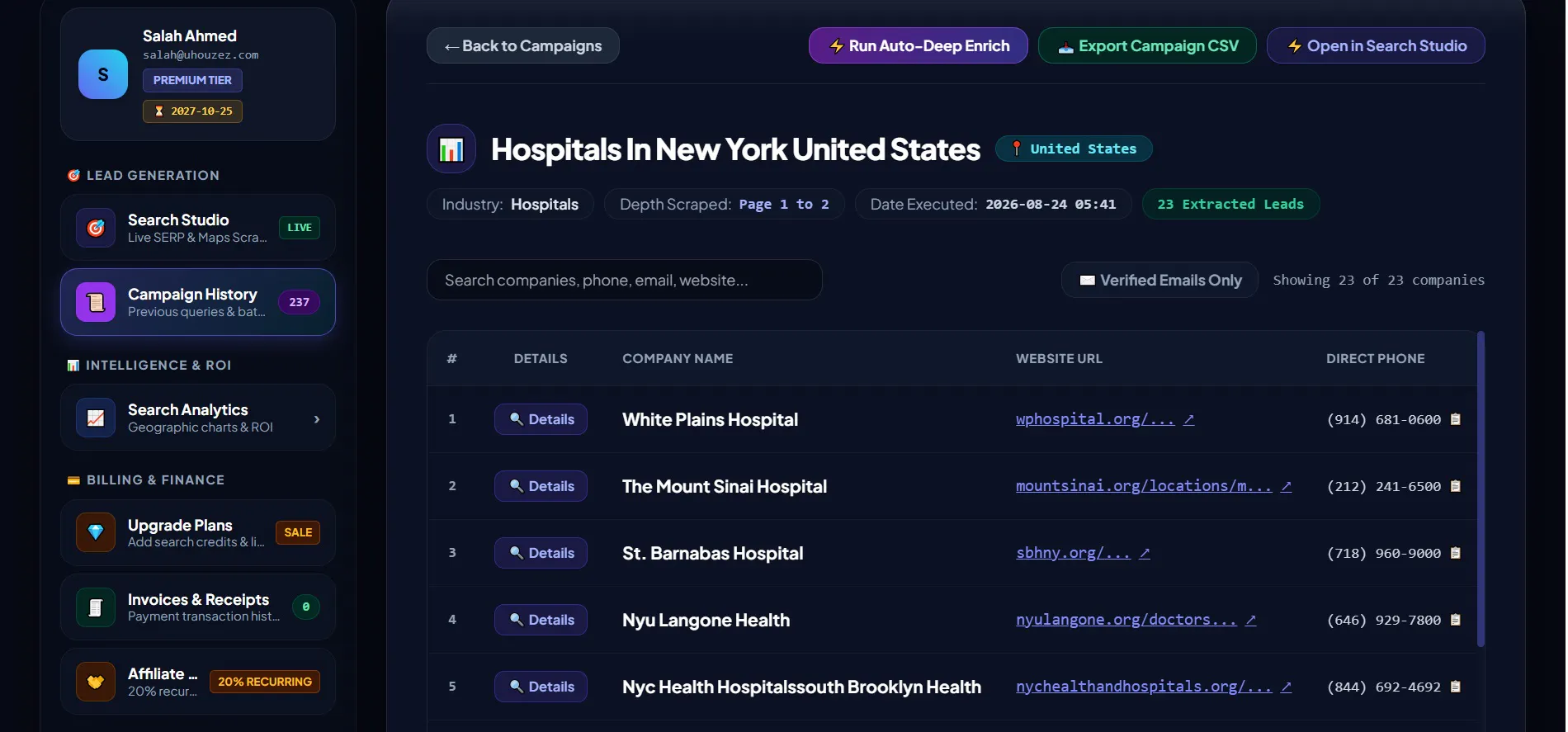1568x732 pixels.
Task: Click the 2027-10-25 expiry badge
Action: pos(192,111)
